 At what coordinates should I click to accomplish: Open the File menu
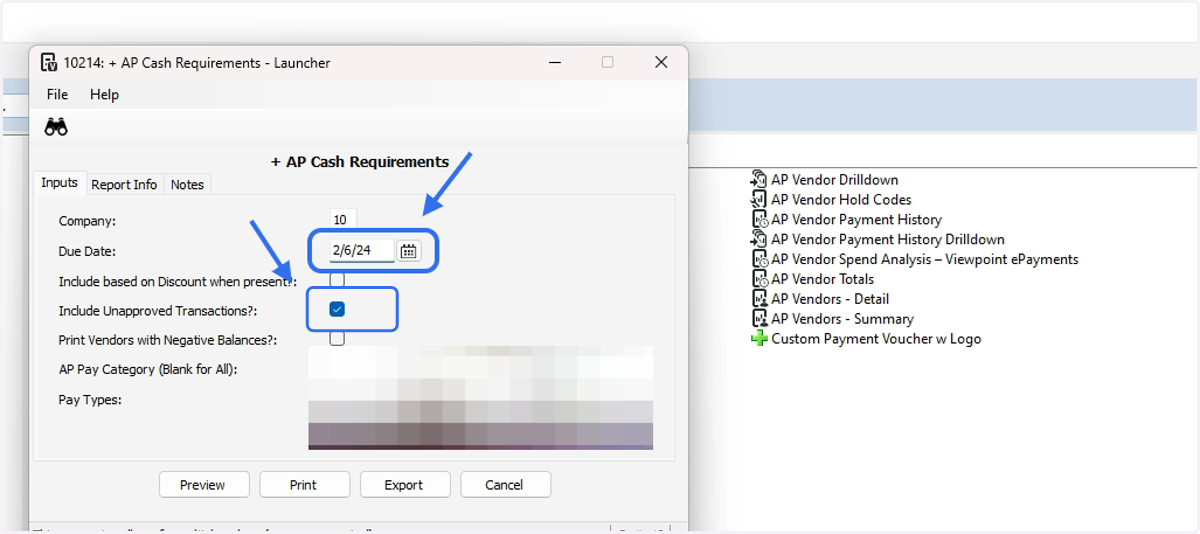(57, 94)
